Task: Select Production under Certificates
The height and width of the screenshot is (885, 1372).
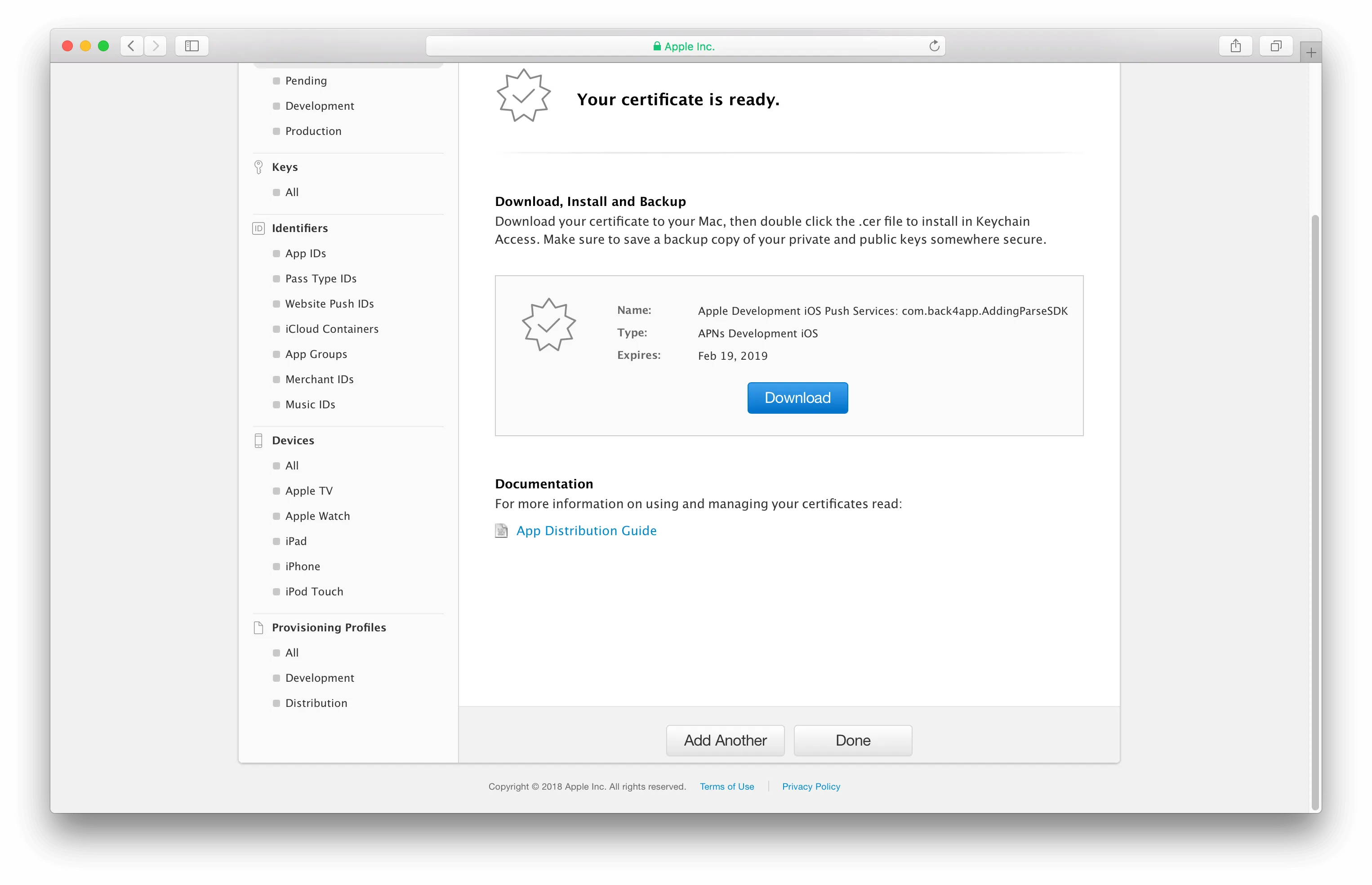Action: click(x=313, y=131)
